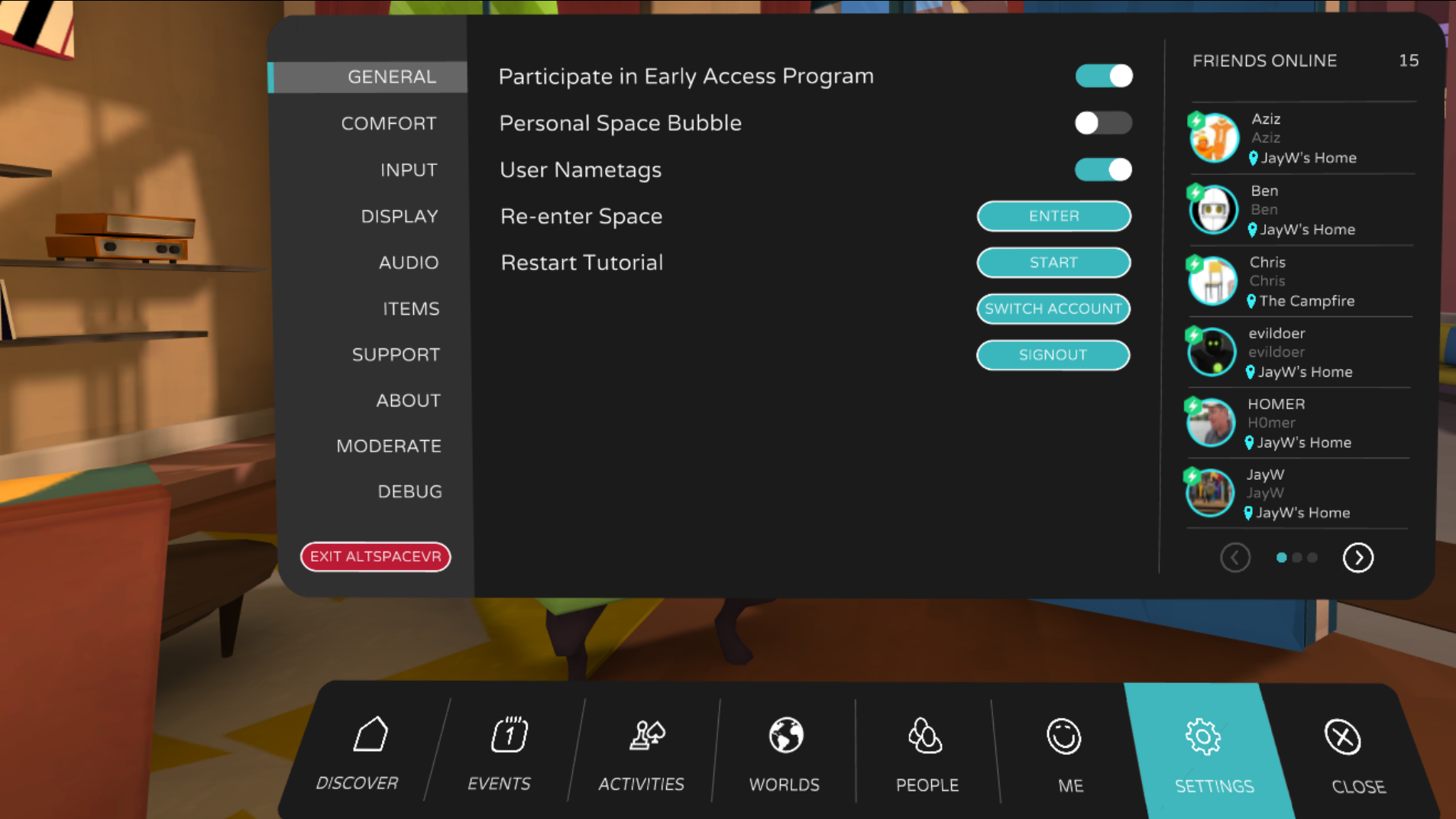Image resolution: width=1456 pixels, height=819 pixels.
Task: Go to next friends page arrow
Action: click(x=1358, y=558)
